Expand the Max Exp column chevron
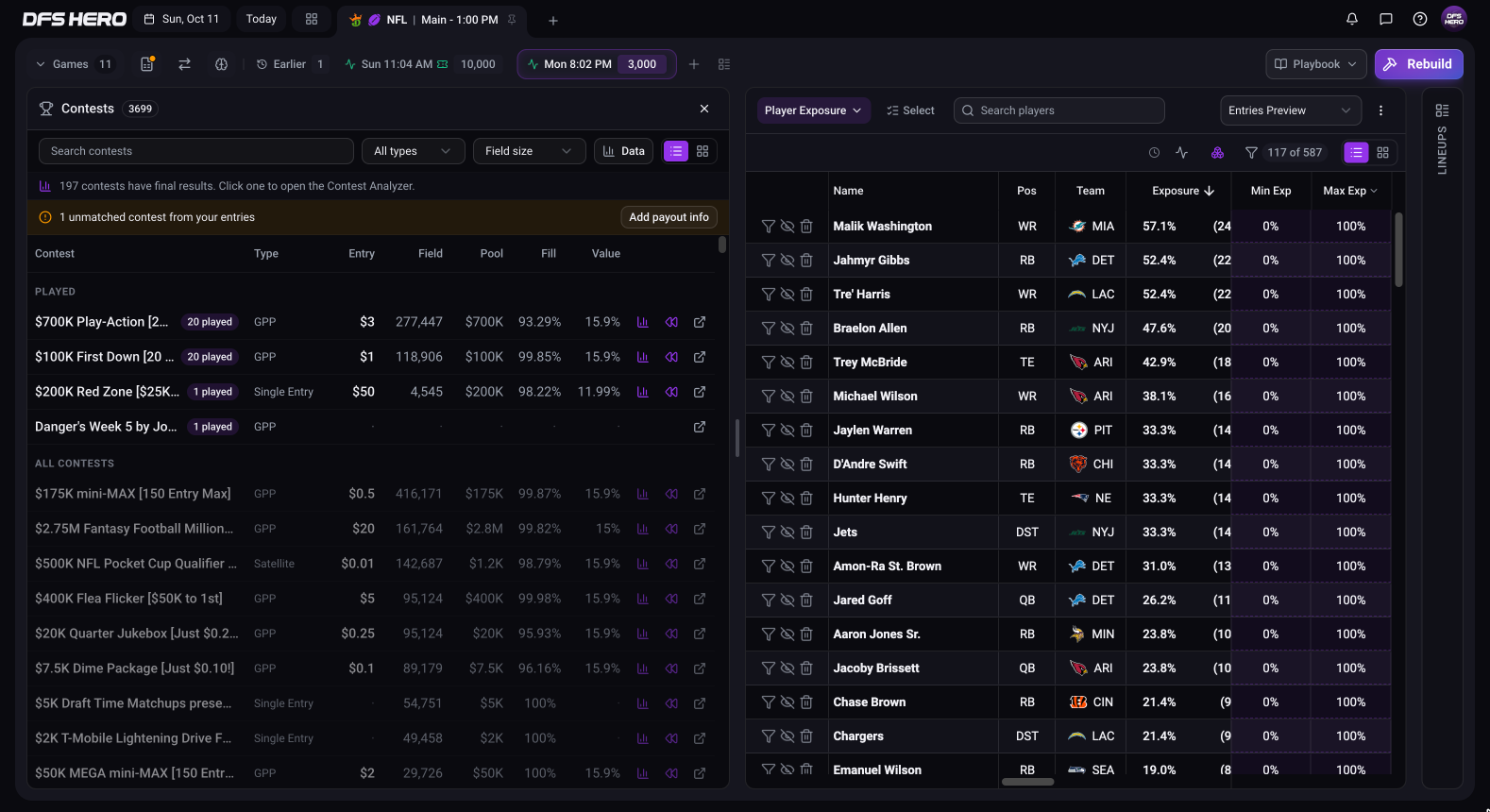This screenshot has height=812, width=1490. (1374, 190)
